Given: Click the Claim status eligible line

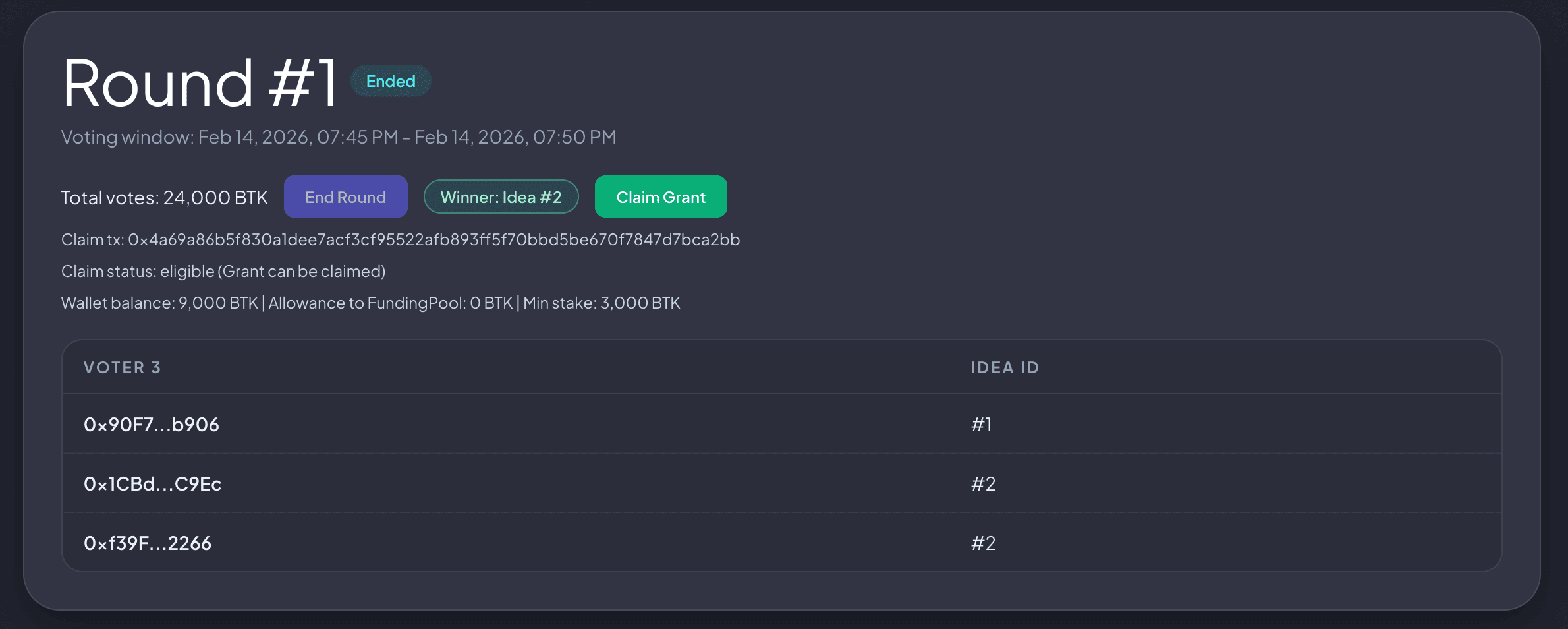Looking at the screenshot, I should (223, 271).
